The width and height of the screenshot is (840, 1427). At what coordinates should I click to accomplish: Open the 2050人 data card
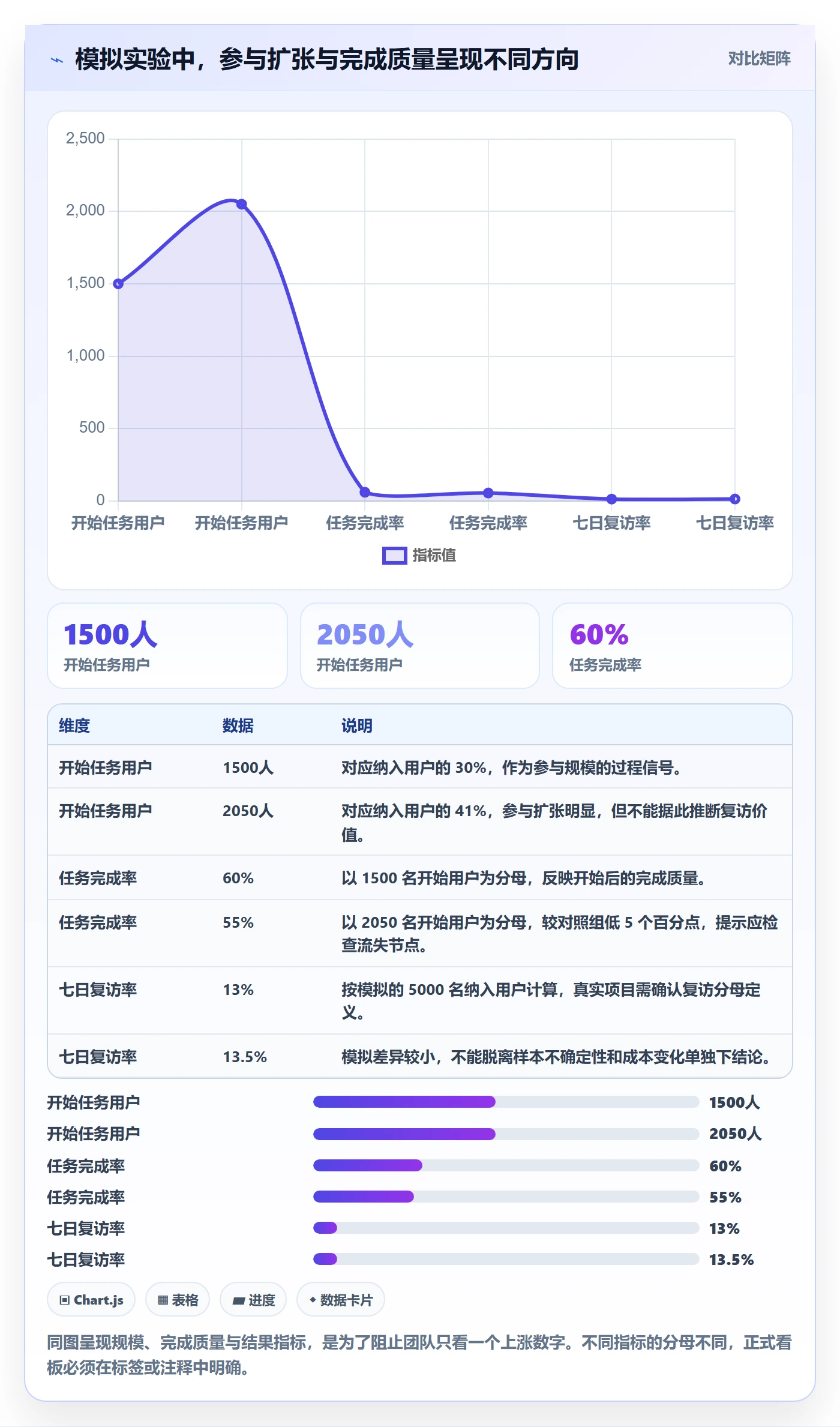click(420, 646)
